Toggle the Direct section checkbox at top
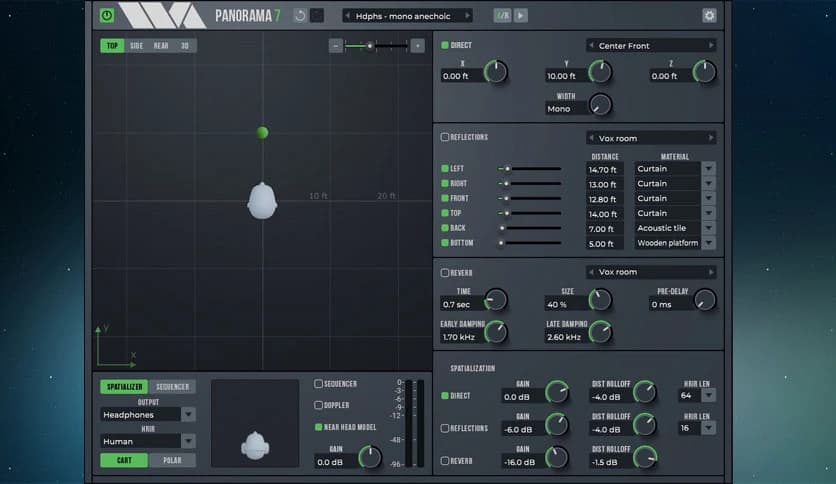This screenshot has height=484, width=836. 445,45
